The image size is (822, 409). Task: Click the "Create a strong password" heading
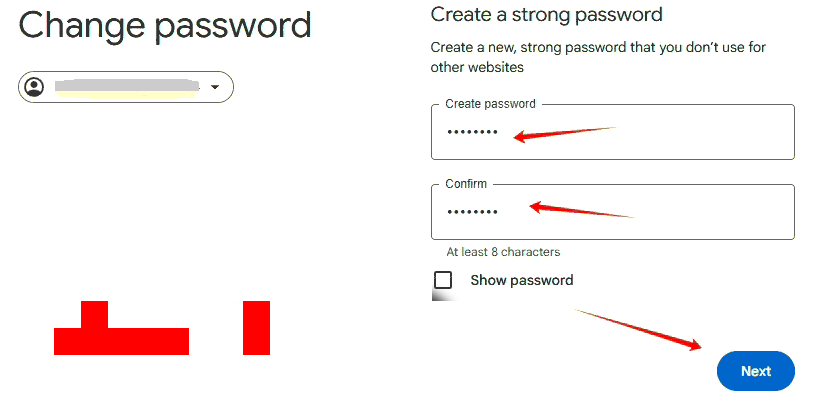pos(546,14)
